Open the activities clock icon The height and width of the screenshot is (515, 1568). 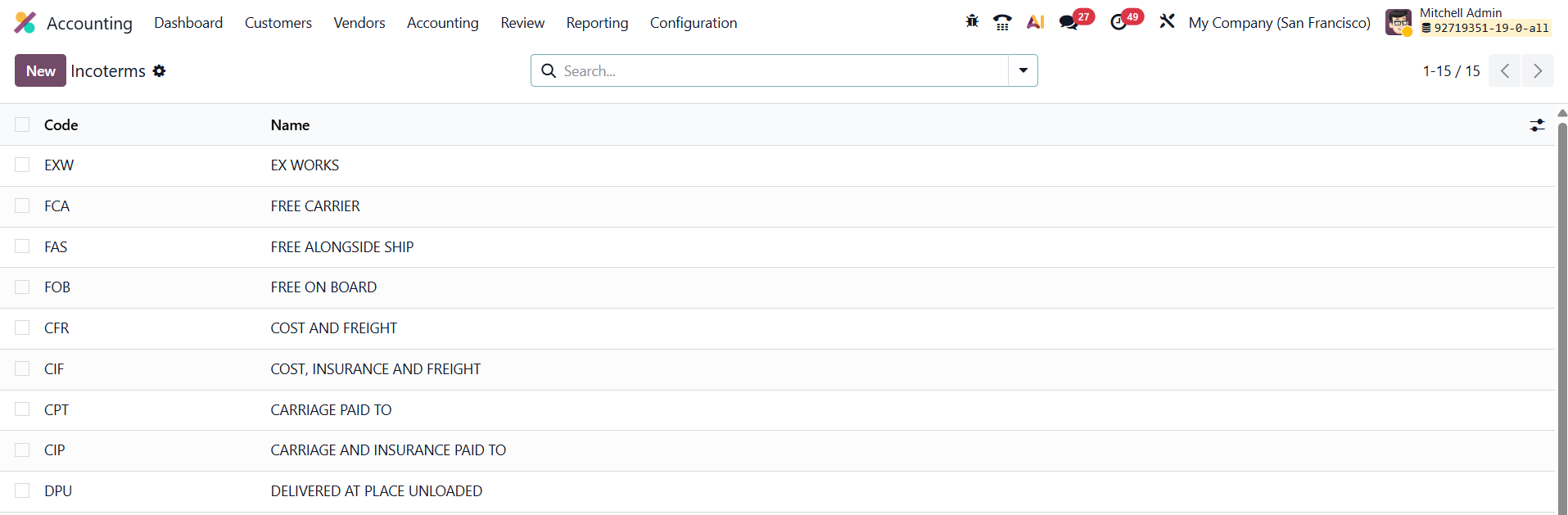(x=1118, y=22)
